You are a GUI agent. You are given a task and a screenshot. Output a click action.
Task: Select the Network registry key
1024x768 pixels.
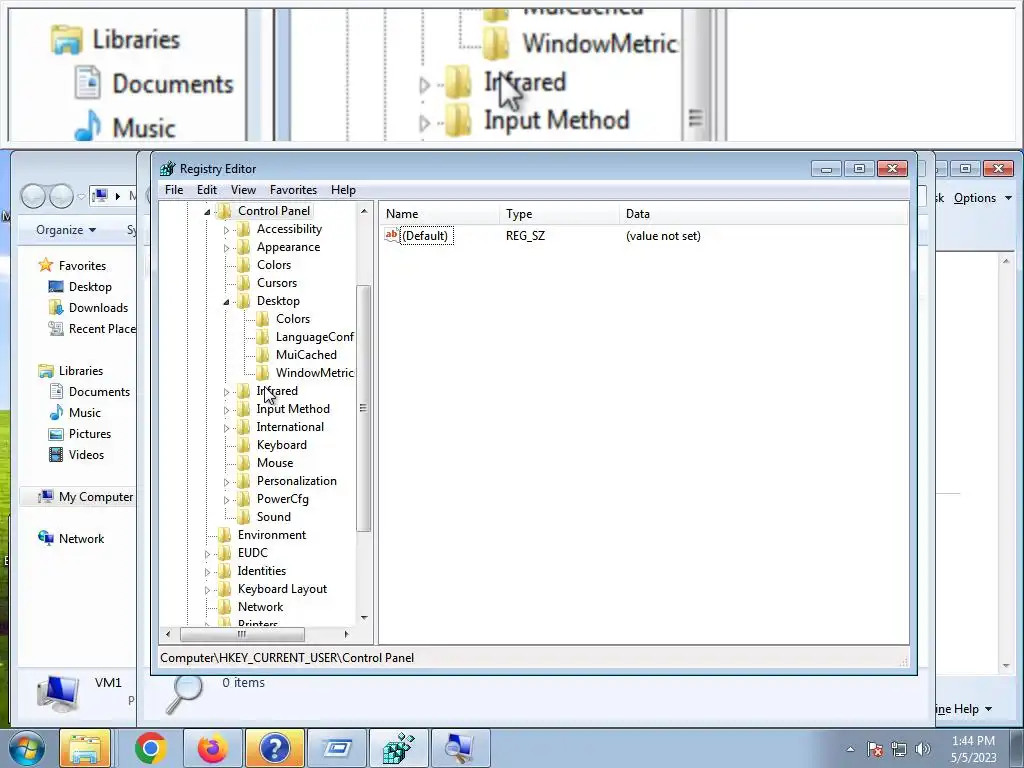(260, 607)
